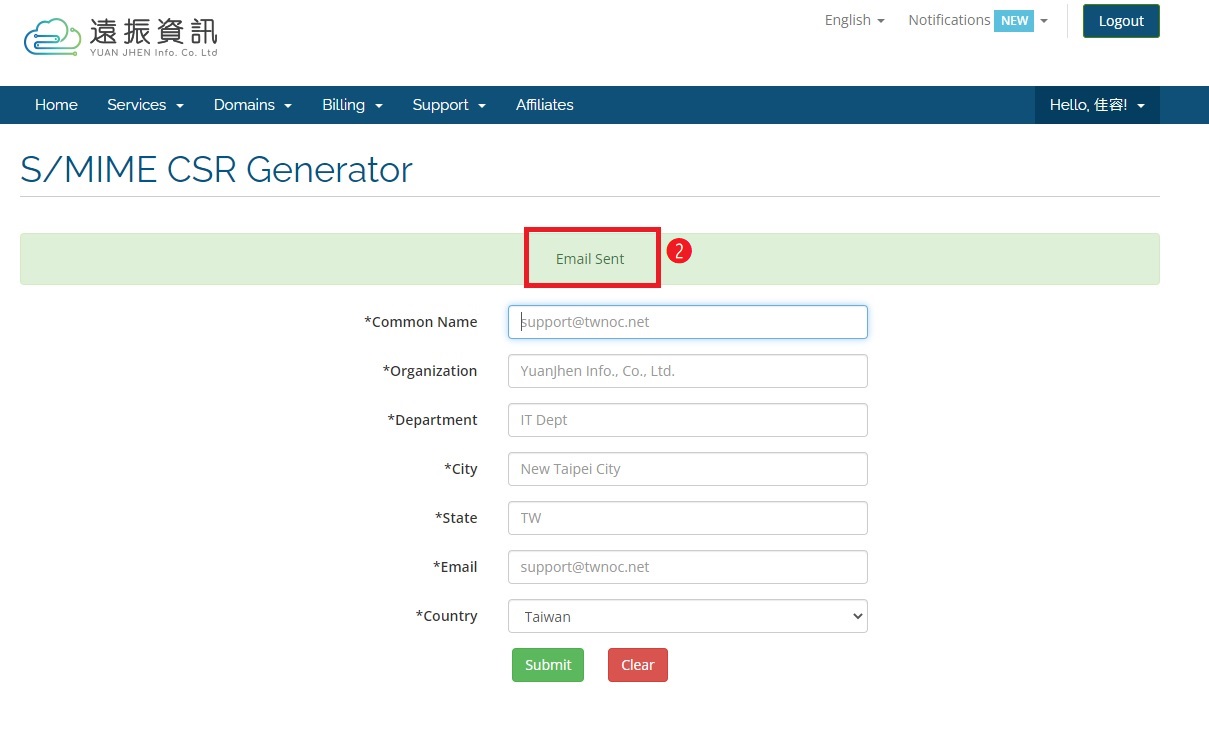The width and height of the screenshot is (1209, 742).
Task: Click the Email input field
Action: click(x=687, y=566)
